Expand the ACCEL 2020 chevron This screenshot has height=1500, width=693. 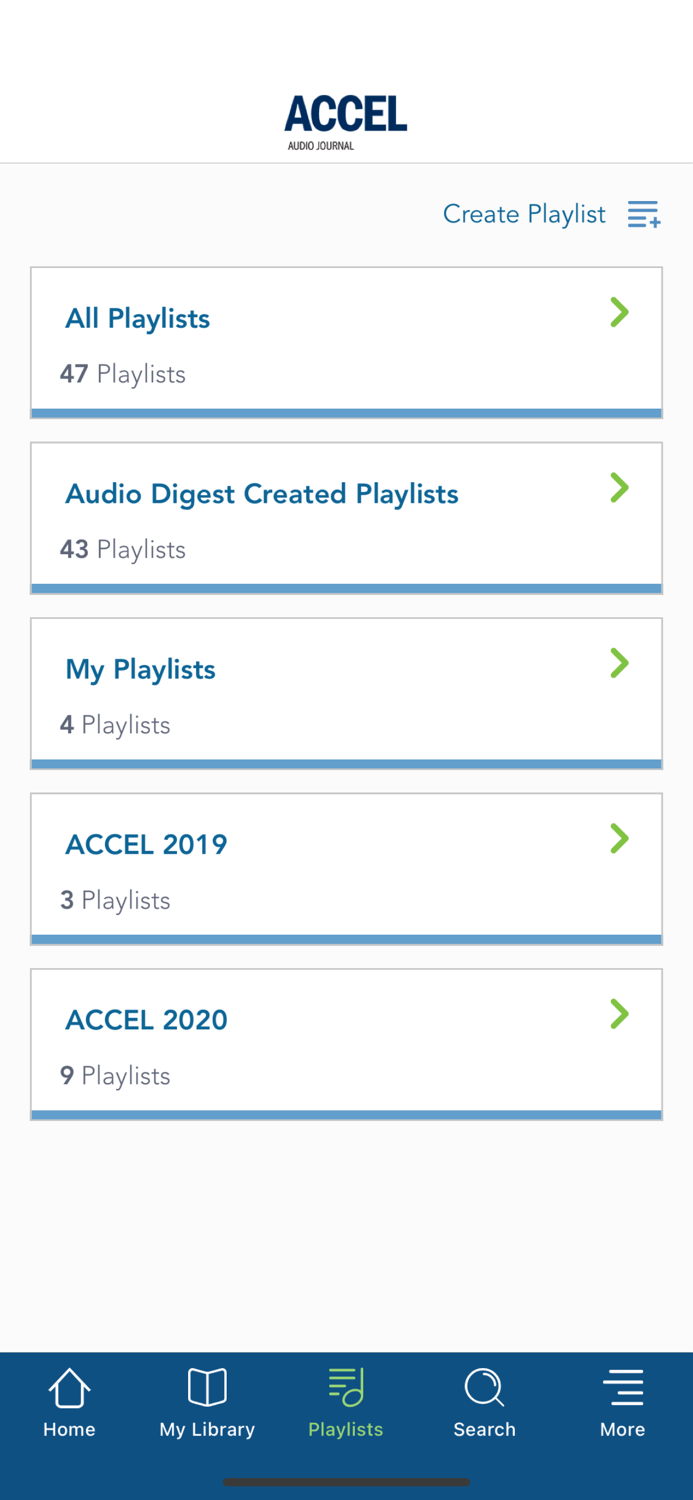[620, 1014]
